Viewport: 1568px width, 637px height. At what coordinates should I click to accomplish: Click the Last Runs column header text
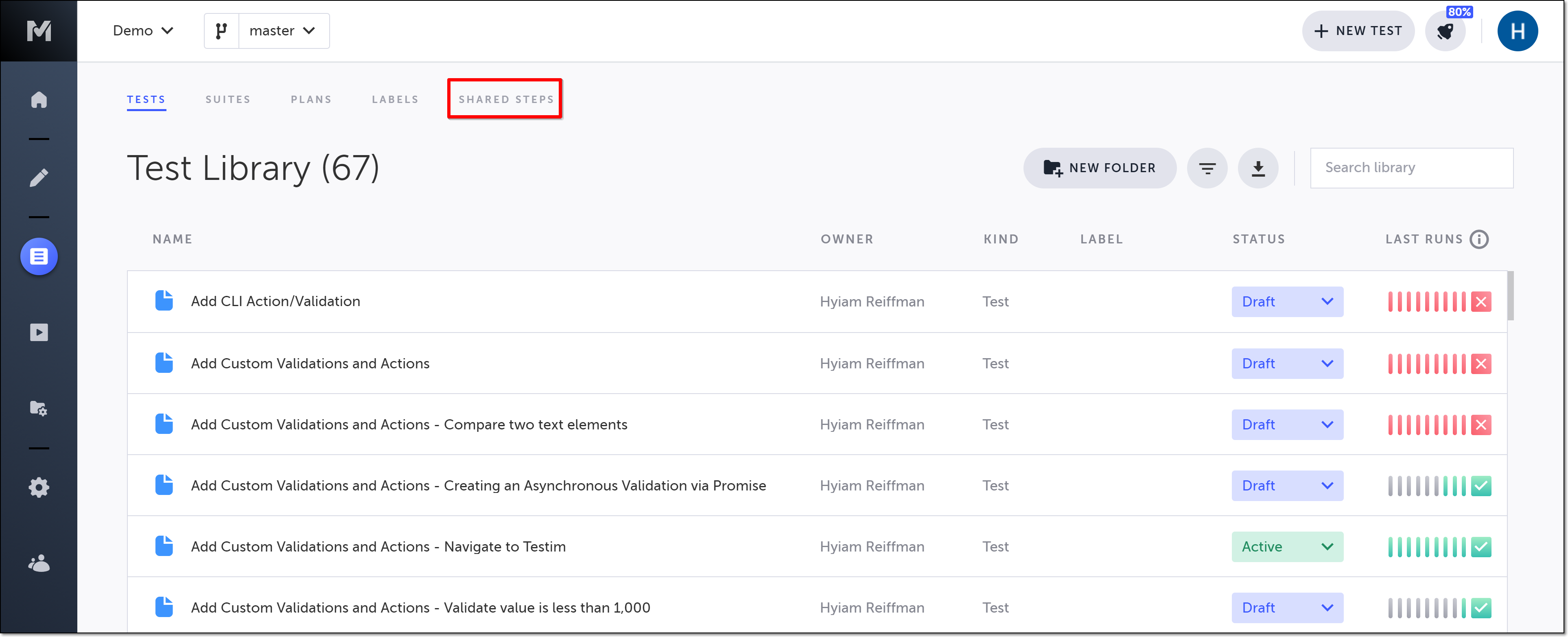[x=1424, y=239]
